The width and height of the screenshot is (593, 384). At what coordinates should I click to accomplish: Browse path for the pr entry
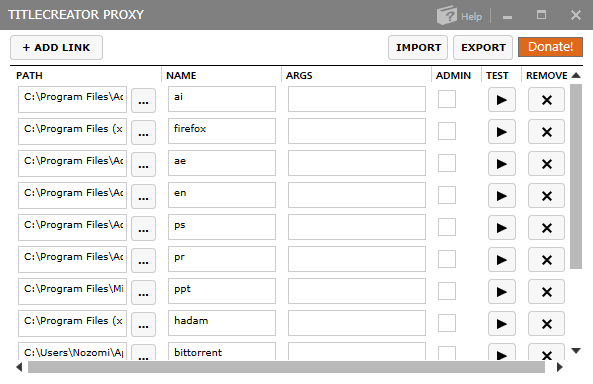[143, 260]
